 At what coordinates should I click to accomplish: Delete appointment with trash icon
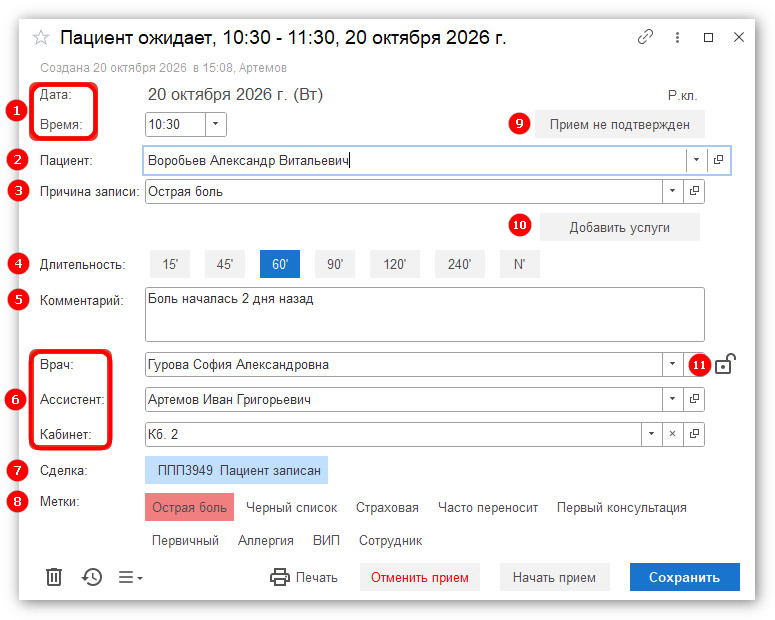coord(54,576)
